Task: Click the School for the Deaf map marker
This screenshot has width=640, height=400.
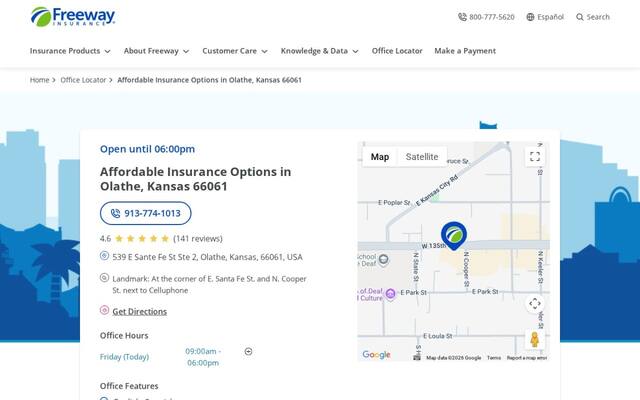Action: [383, 260]
